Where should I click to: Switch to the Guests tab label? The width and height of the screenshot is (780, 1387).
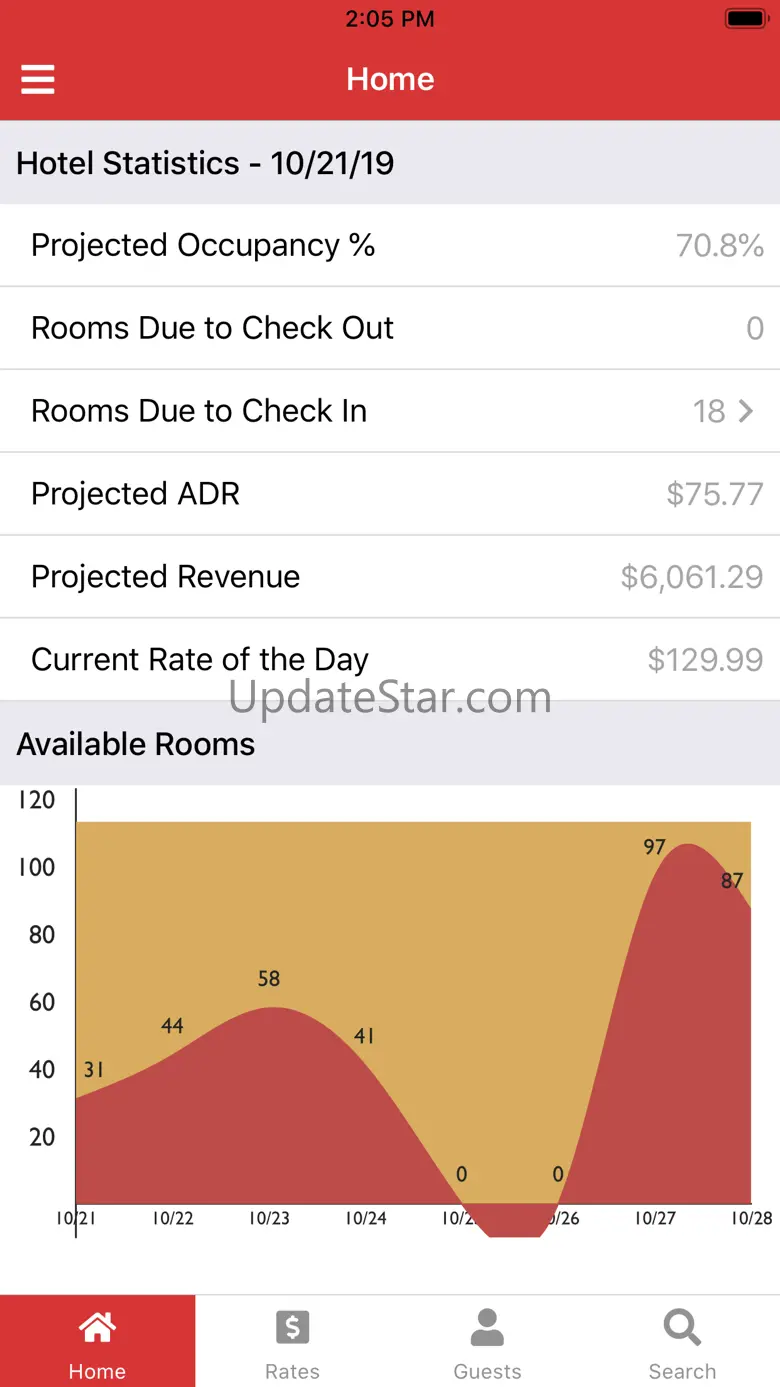487,1371
